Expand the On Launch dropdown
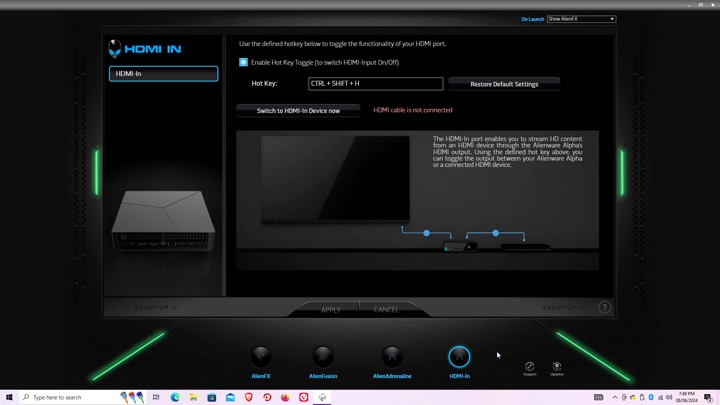 [x=581, y=19]
